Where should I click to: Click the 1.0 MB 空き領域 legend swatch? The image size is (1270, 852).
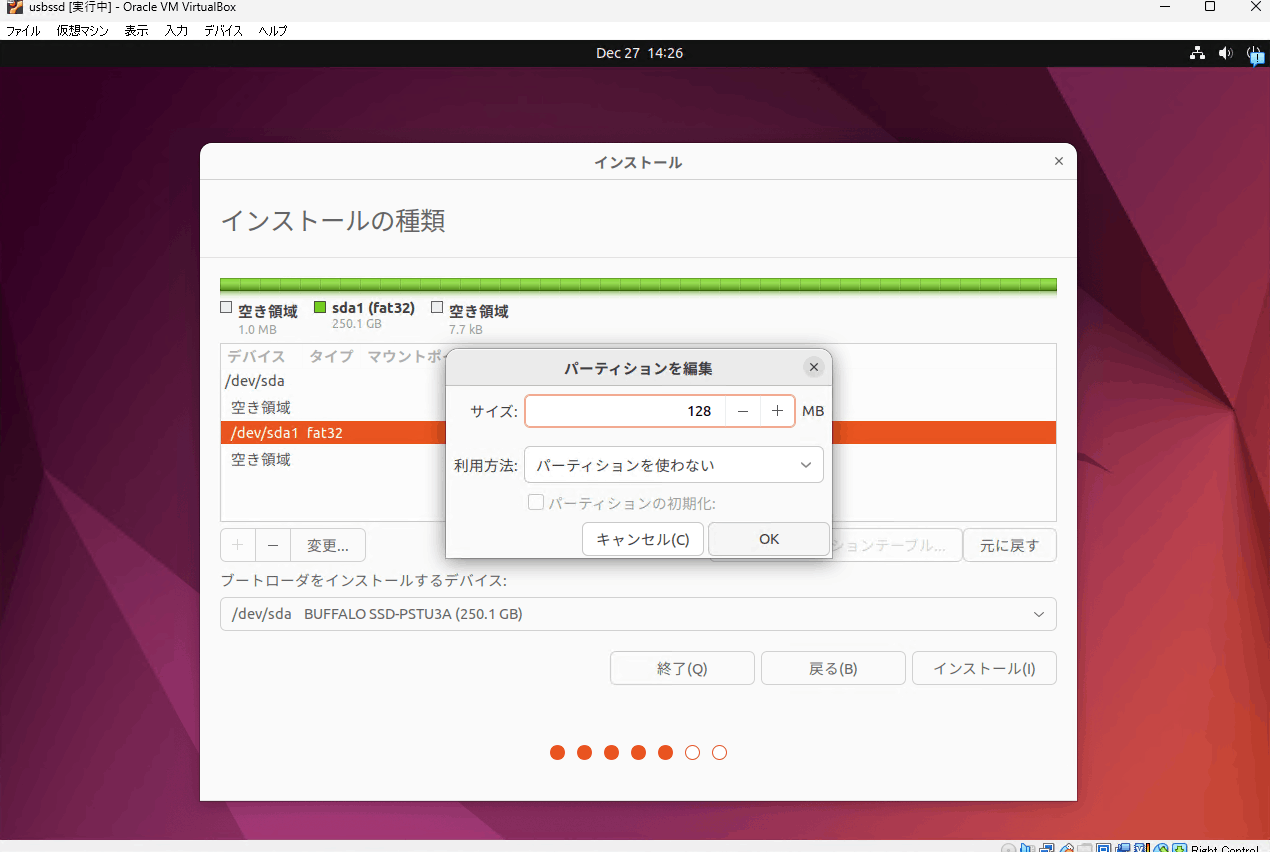click(226, 308)
